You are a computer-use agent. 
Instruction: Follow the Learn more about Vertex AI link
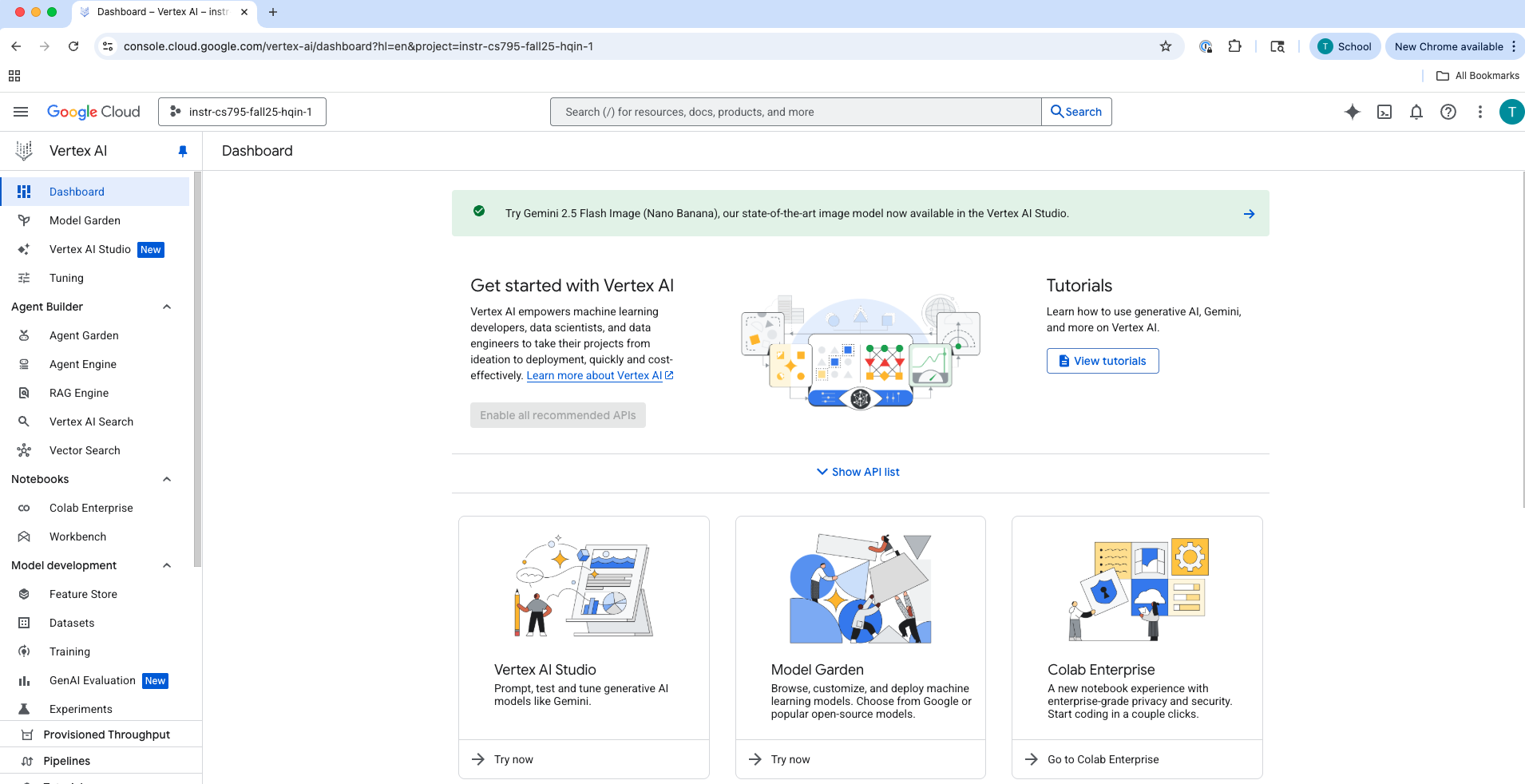pyautogui.click(x=594, y=375)
